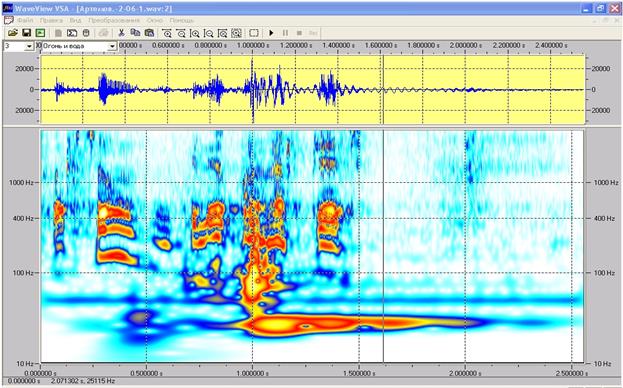Open the Преобразования menu
Screen dimensions: 623x388
[114, 20]
